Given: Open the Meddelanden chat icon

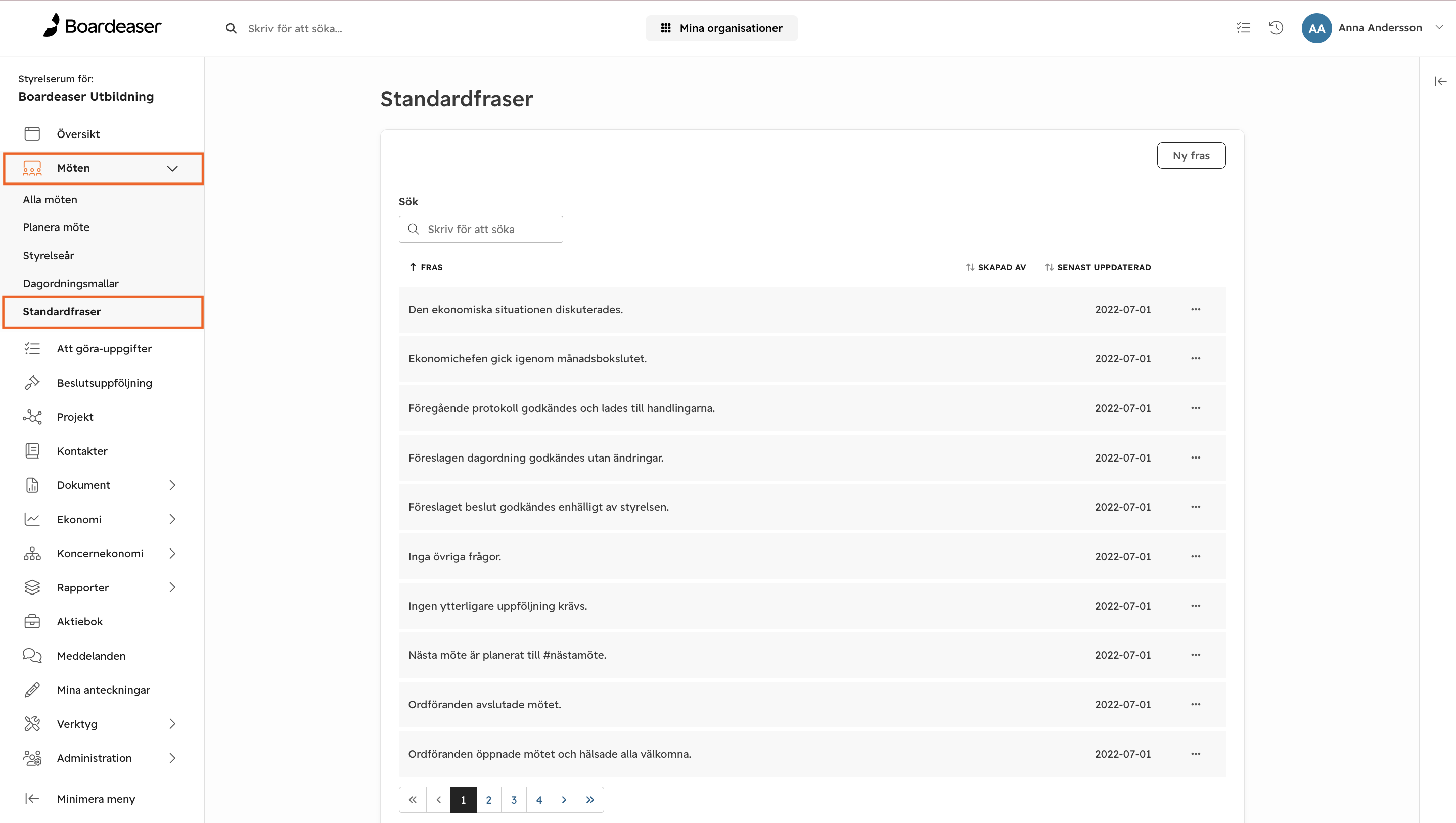Looking at the screenshot, I should 32,656.
